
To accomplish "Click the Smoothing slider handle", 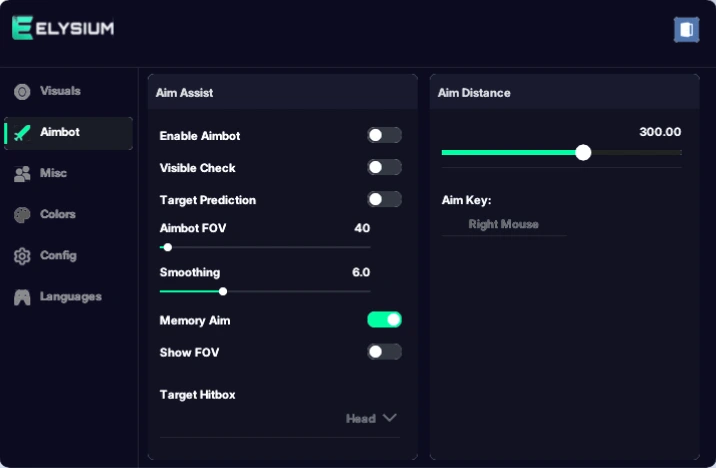I will [x=223, y=291].
